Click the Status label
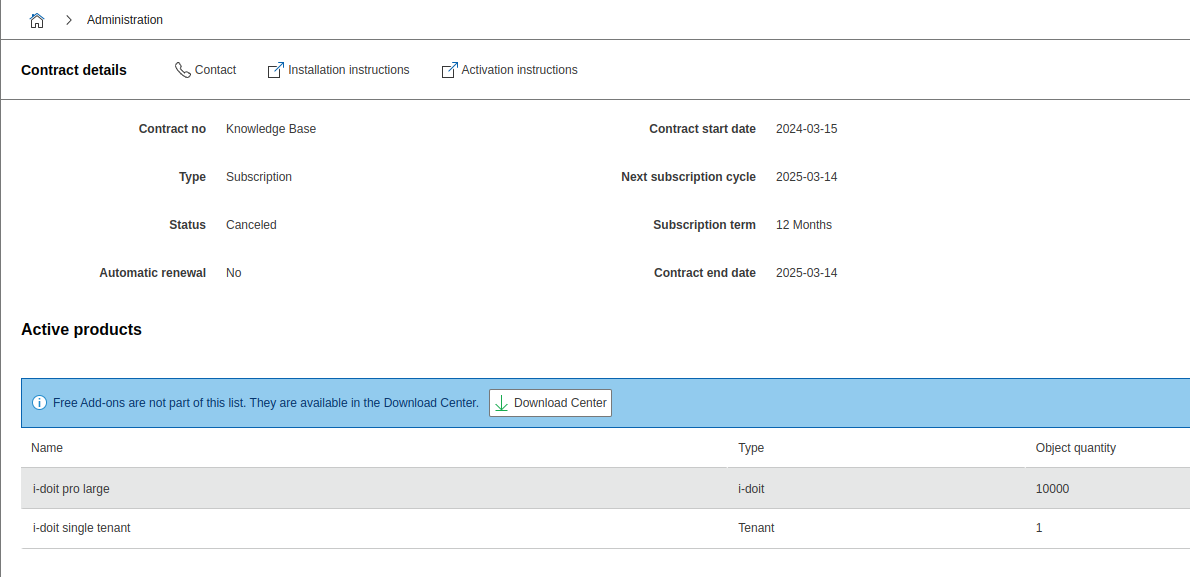Image resolution: width=1190 pixels, height=577 pixels. coord(187,225)
